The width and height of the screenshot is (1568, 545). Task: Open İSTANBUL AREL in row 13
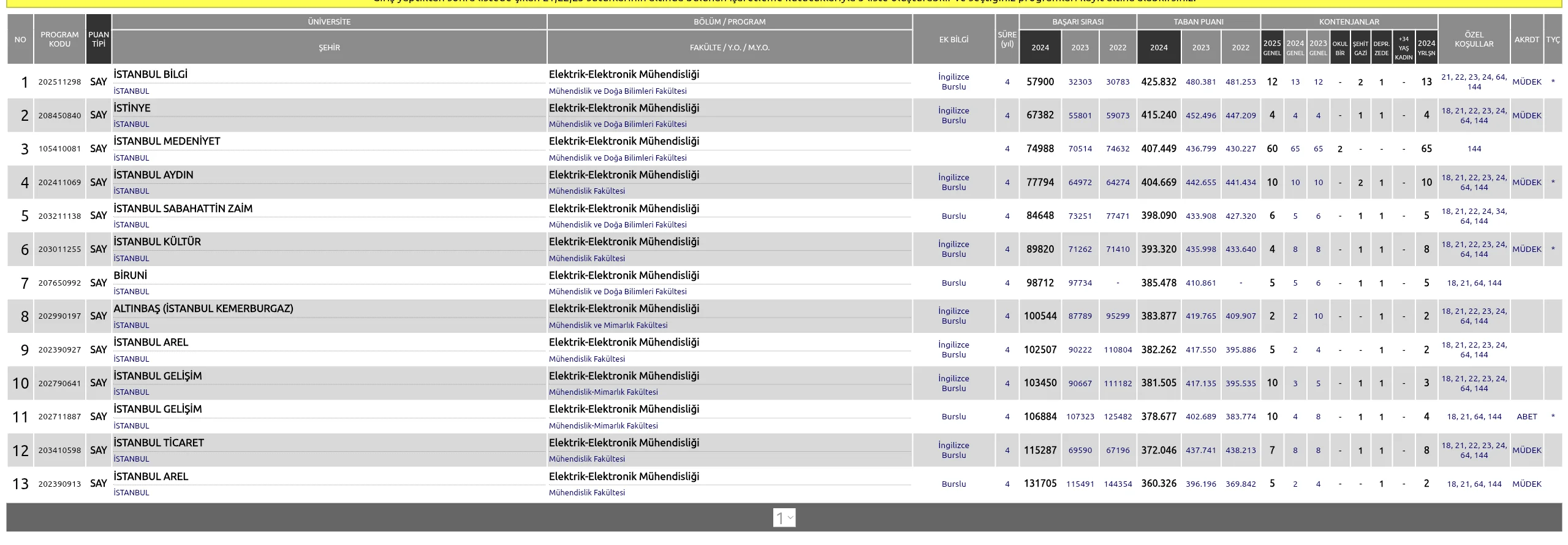point(151,476)
